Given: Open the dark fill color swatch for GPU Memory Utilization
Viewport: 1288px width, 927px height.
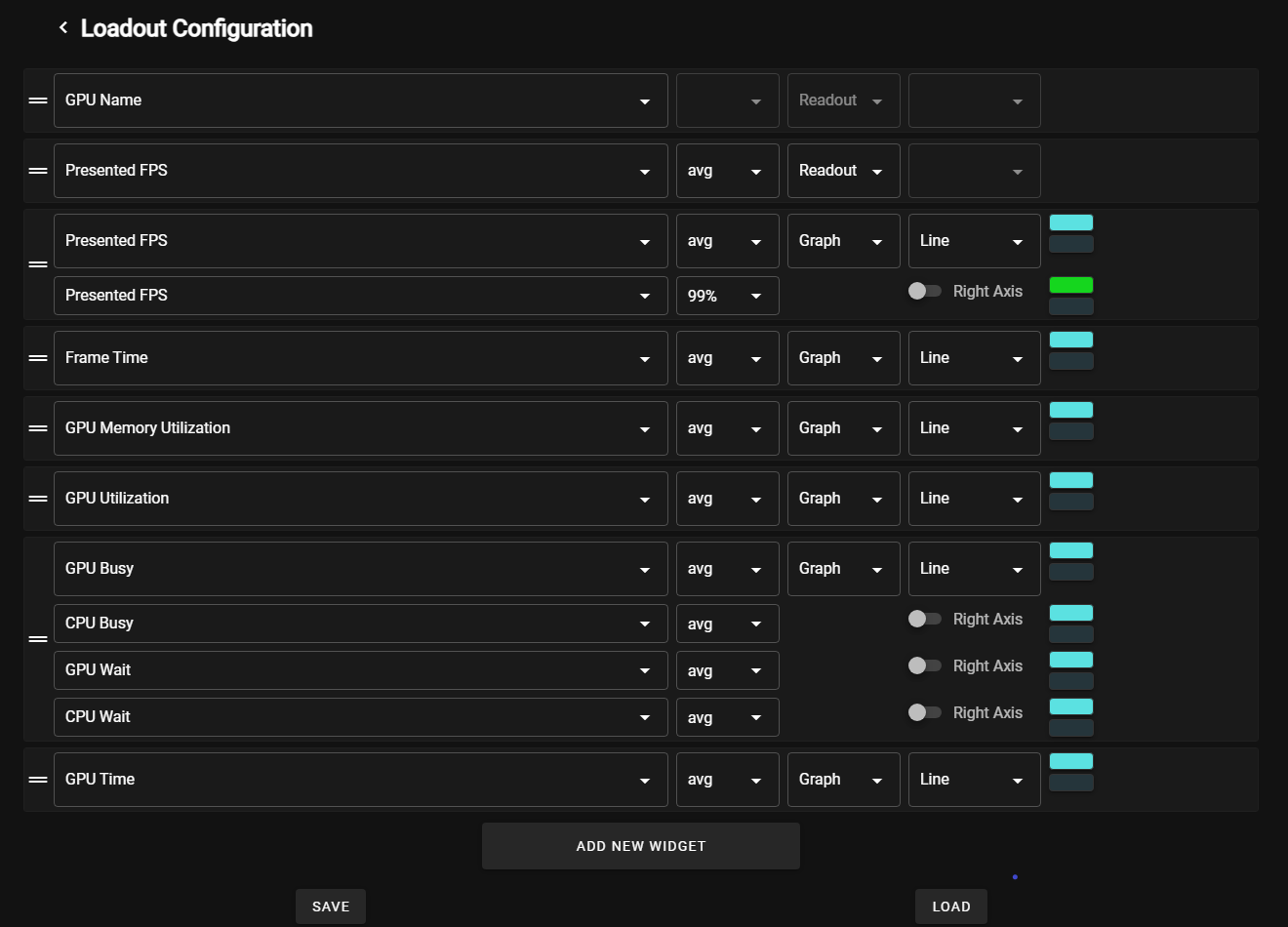Looking at the screenshot, I should pos(1071,431).
